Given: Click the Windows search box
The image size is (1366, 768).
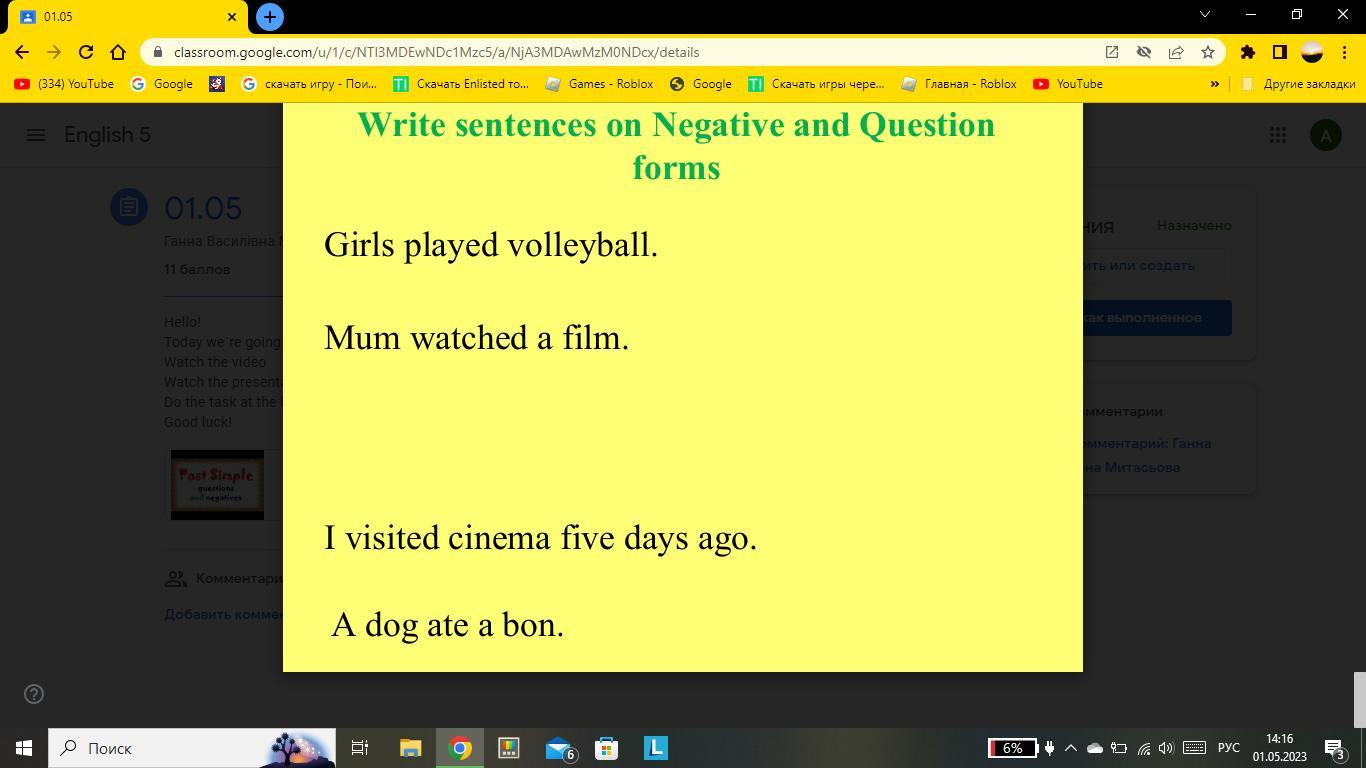Looking at the screenshot, I should tap(192, 748).
